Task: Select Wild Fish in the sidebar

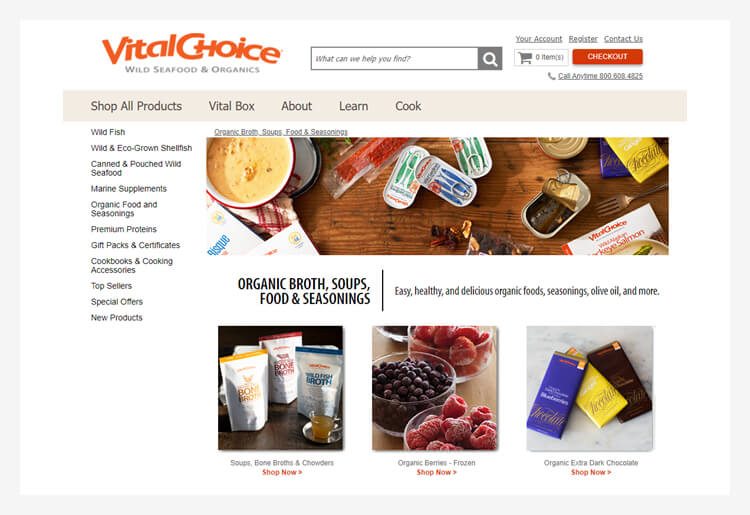Action: point(108,132)
